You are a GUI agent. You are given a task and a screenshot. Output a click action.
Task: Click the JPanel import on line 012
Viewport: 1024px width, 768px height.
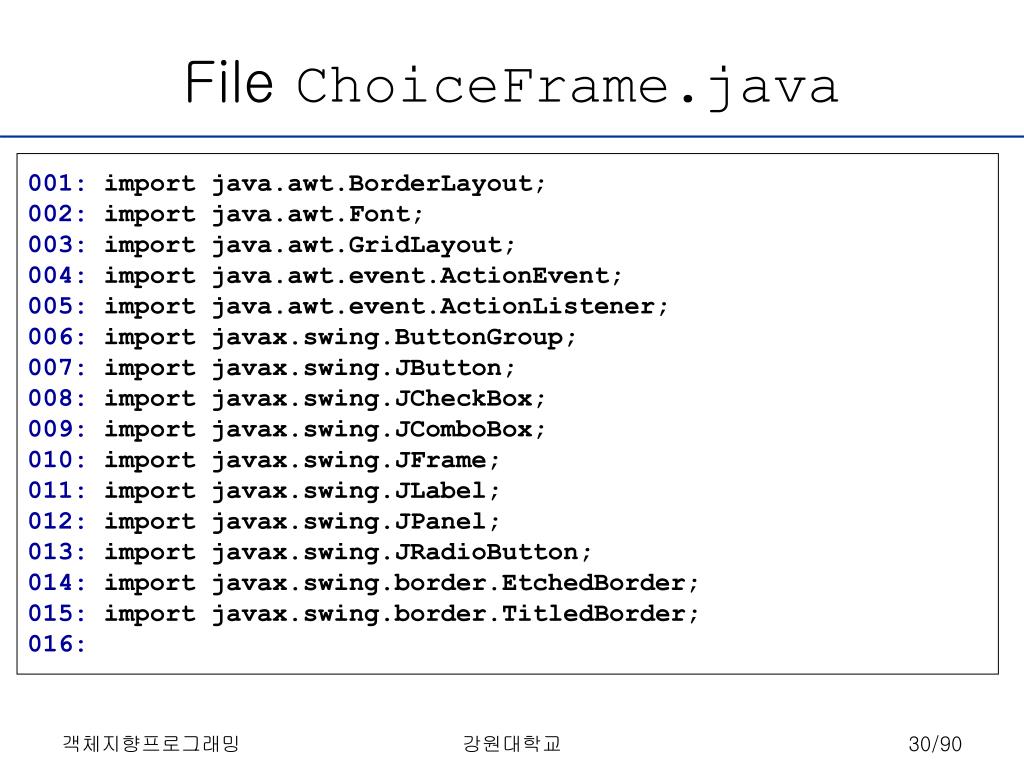coord(263,521)
